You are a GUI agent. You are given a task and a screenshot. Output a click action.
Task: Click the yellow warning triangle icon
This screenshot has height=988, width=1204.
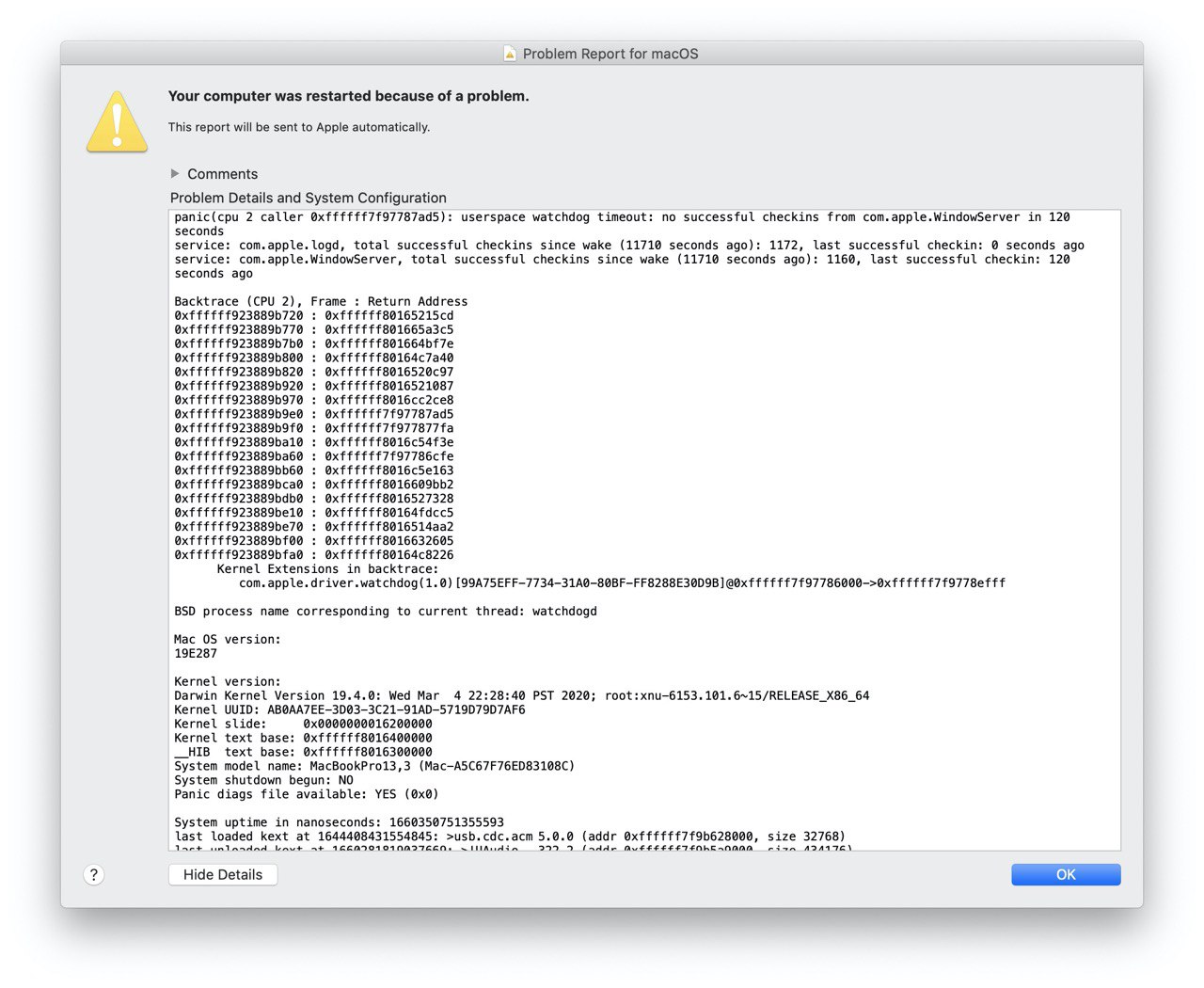pos(117,121)
